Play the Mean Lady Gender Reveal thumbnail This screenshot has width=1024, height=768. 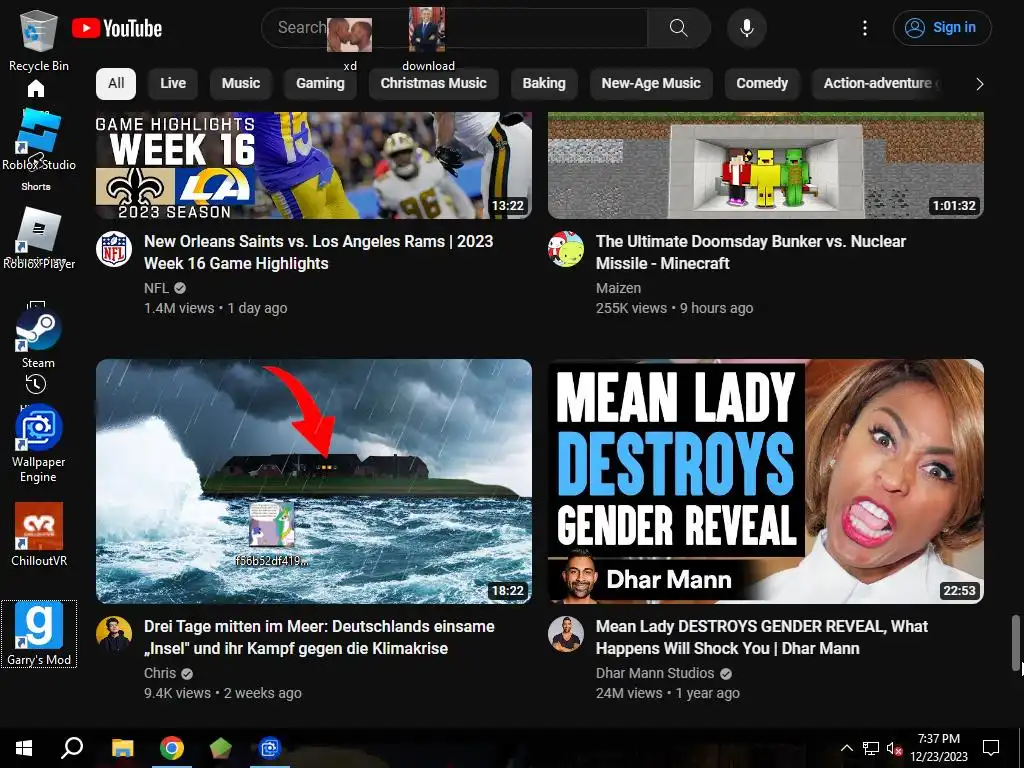tap(765, 481)
